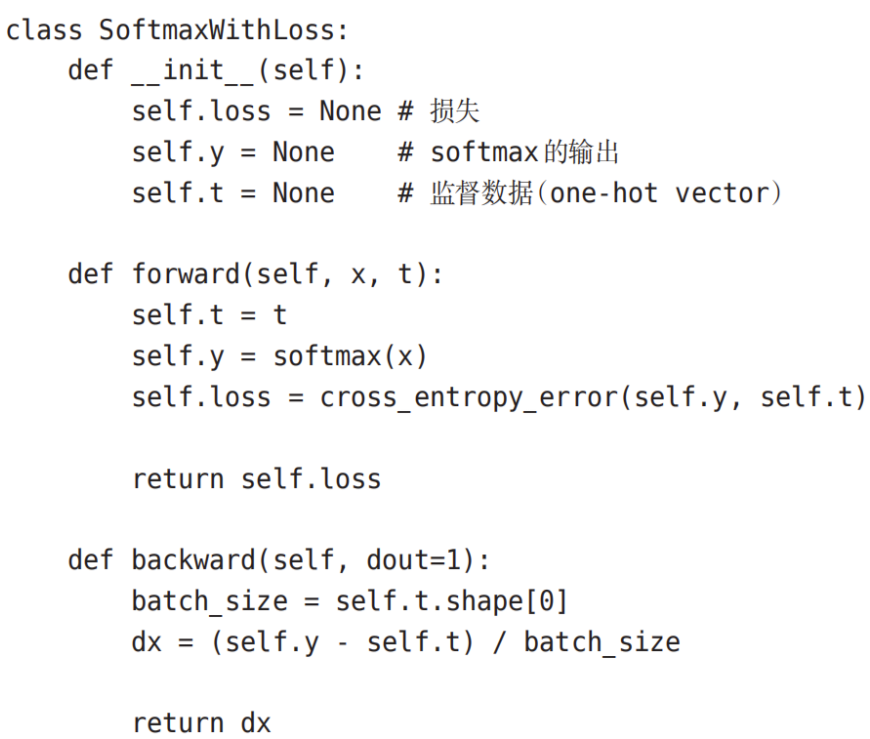Click the return self.loss statement
The height and width of the screenshot is (739, 870).
click(x=256, y=478)
